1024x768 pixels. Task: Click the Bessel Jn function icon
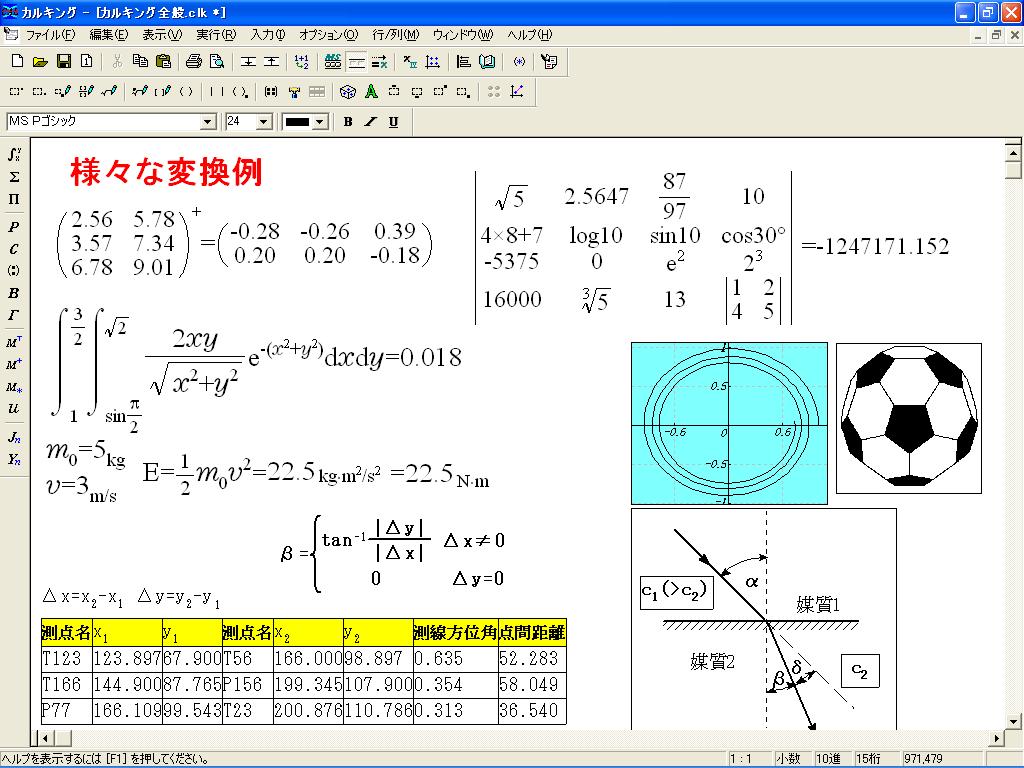pyautogui.click(x=14, y=438)
